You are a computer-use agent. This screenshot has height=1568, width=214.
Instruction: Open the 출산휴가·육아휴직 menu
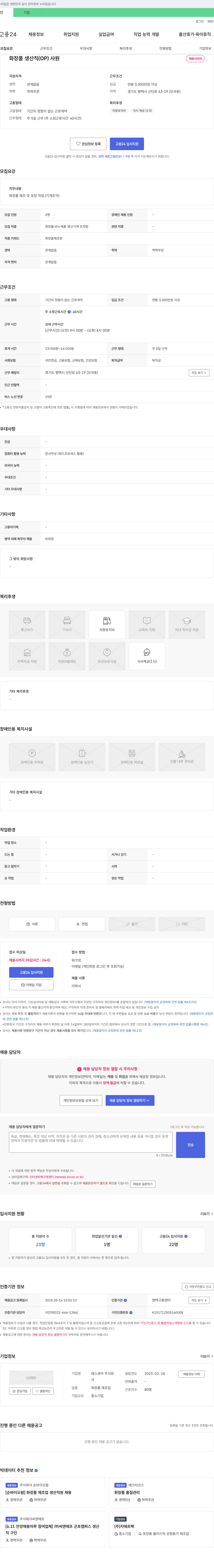click(195, 35)
